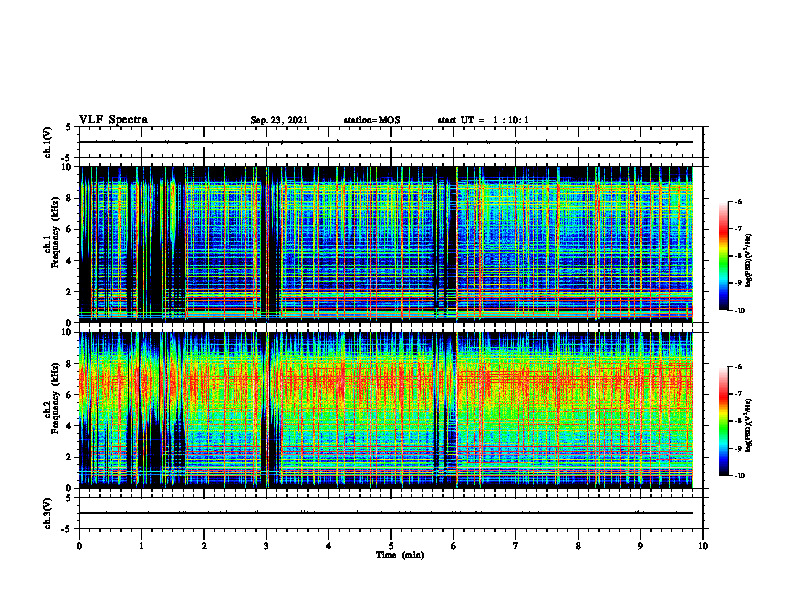The image size is (792, 612).
Task: Click the ch.1 colorbar 'log(PSD)' label
Action: click(749, 260)
